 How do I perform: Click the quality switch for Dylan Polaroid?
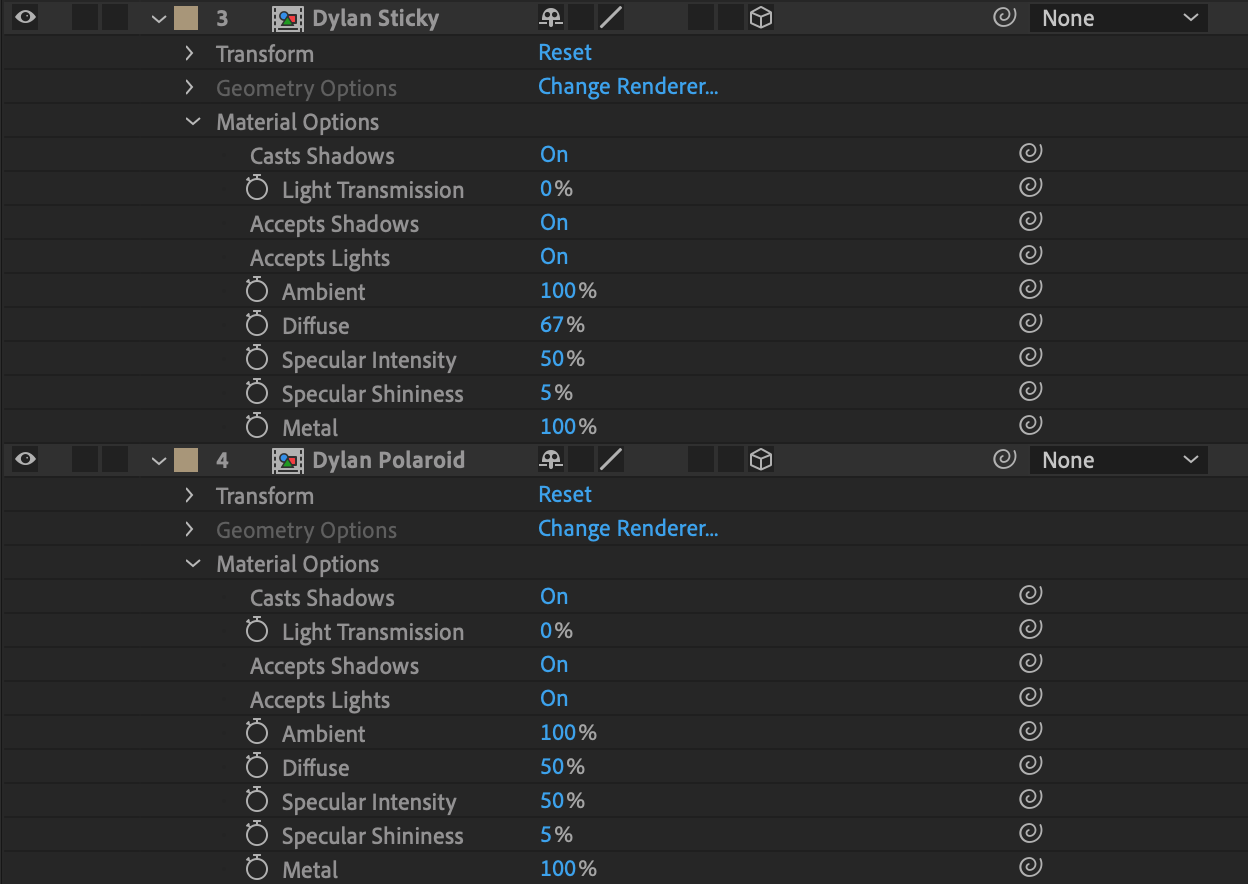611,460
